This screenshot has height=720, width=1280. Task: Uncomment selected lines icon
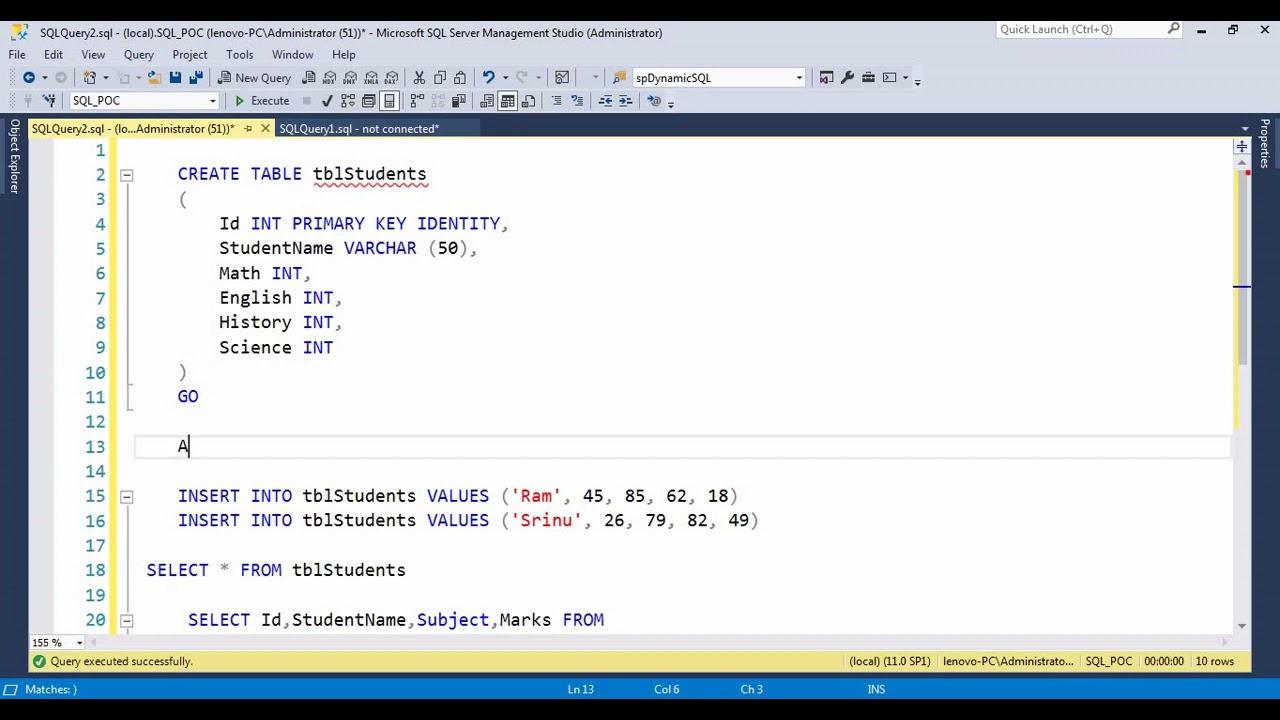click(577, 100)
